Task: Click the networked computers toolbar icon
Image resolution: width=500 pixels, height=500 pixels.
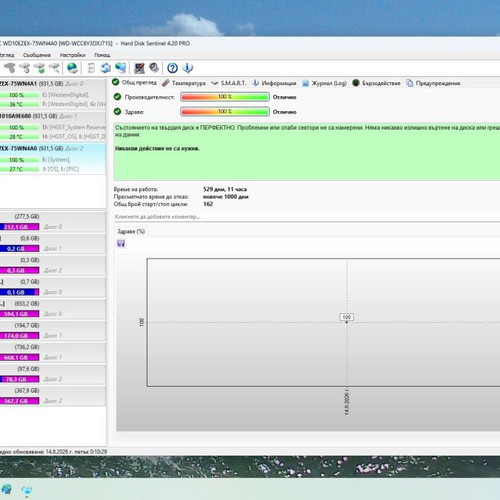Action: (120, 68)
